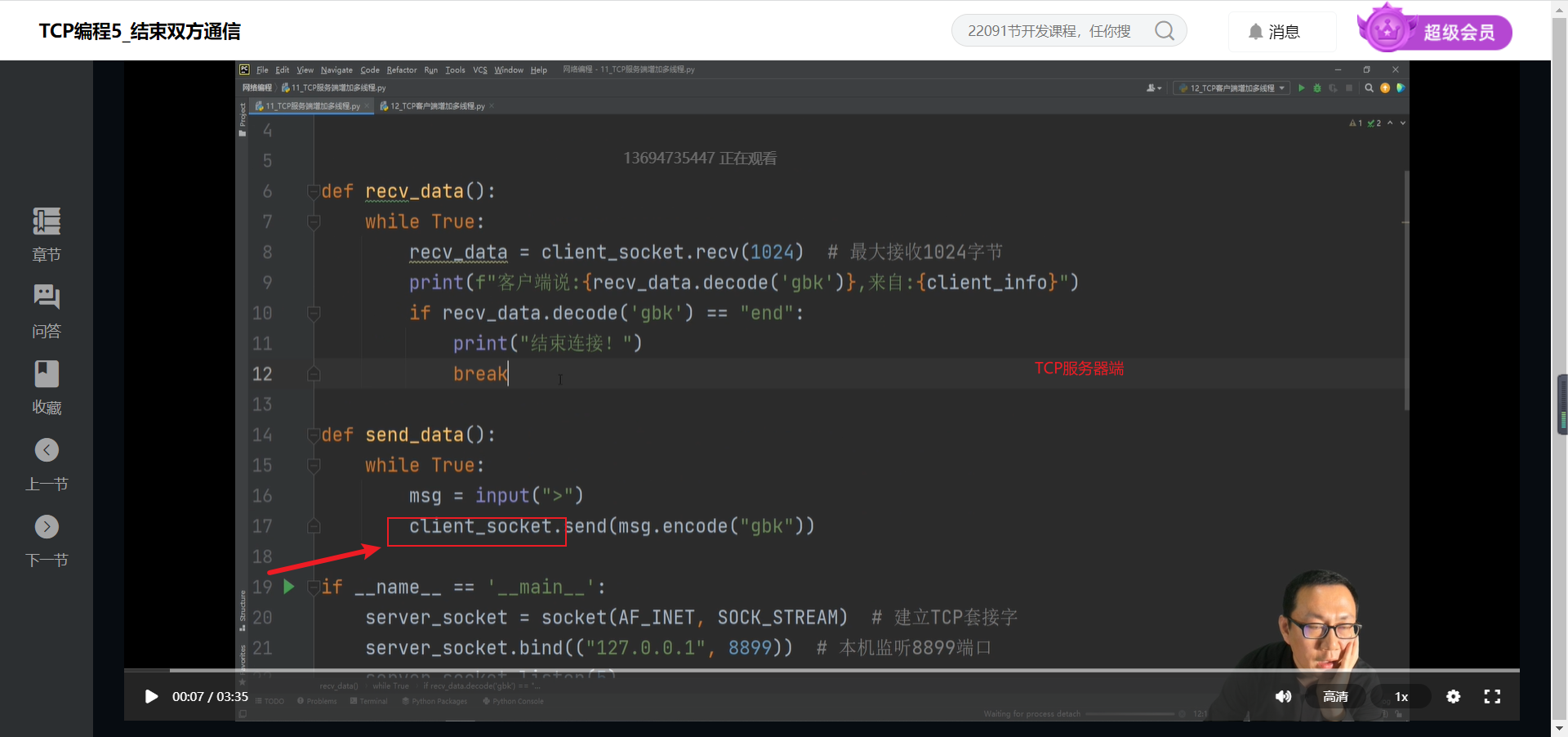Click the orange IDE update icon
This screenshot has height=737, width=1568.
coord(1385,88)
